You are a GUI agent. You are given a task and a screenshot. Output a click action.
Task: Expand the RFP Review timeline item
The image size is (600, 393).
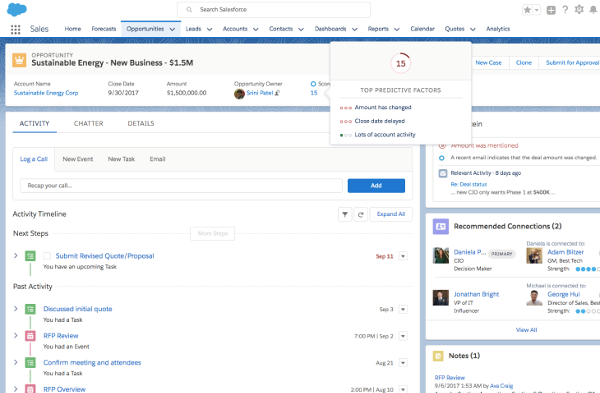point(16,335)
